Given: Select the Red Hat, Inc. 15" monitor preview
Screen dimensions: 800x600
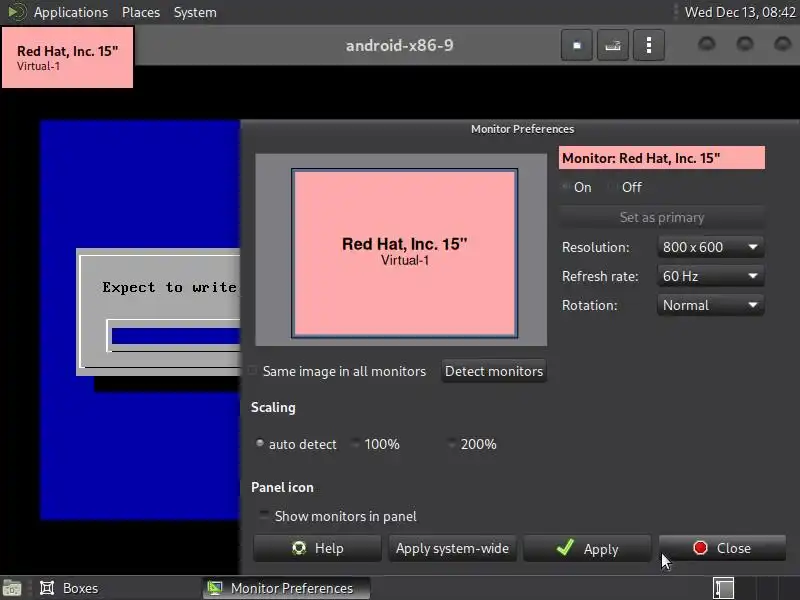Looking at the screenshot, I should point(405,253).
